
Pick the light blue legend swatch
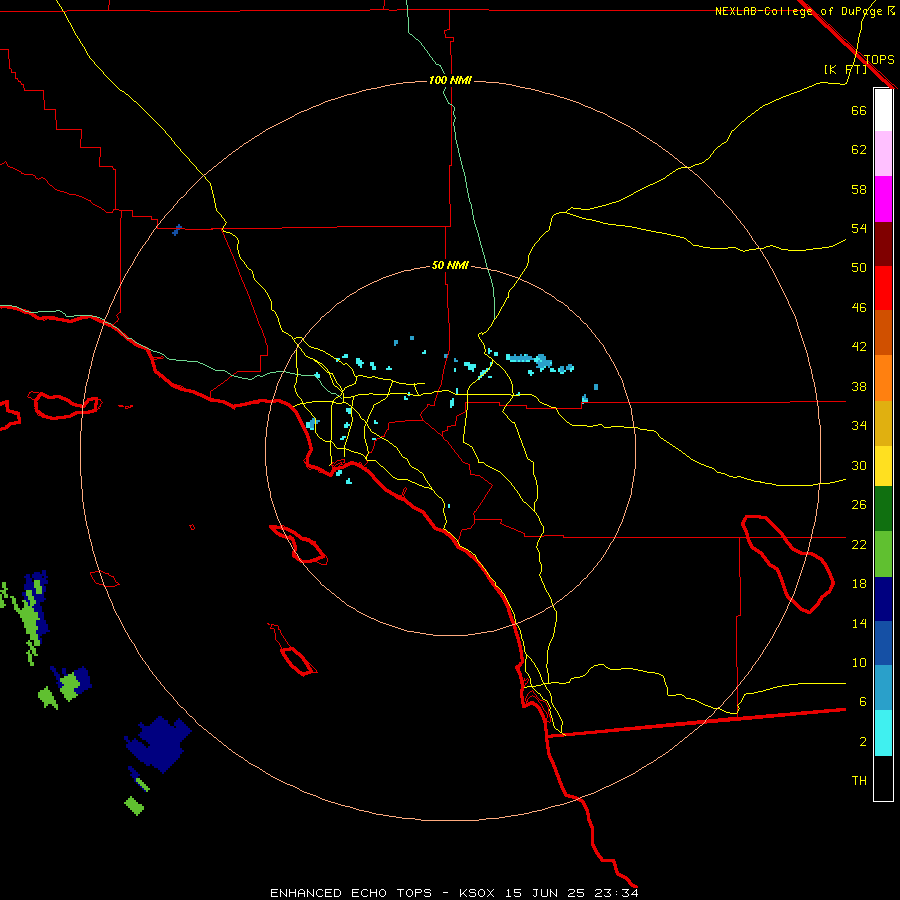pos(883,688)
